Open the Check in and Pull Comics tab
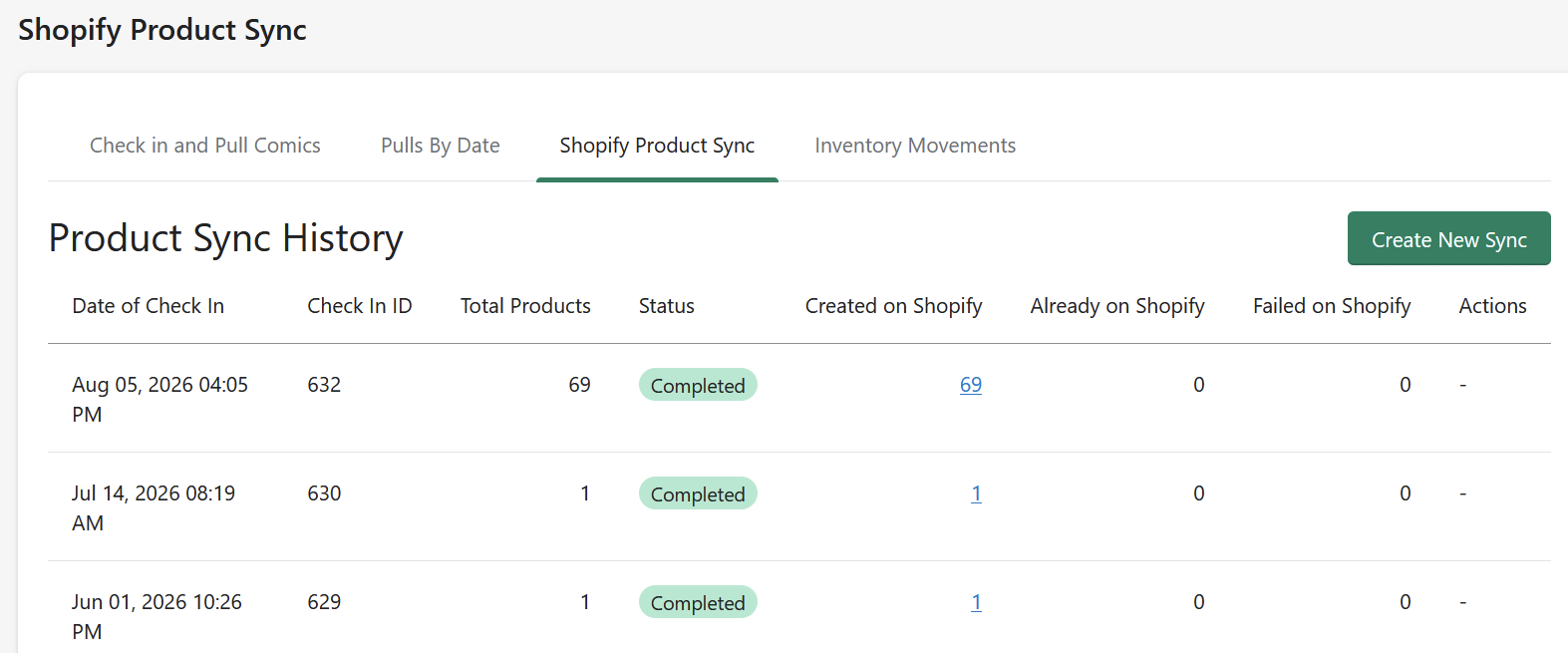The image size is (1568, 653). pyautogui.click(x=205, y=146)
